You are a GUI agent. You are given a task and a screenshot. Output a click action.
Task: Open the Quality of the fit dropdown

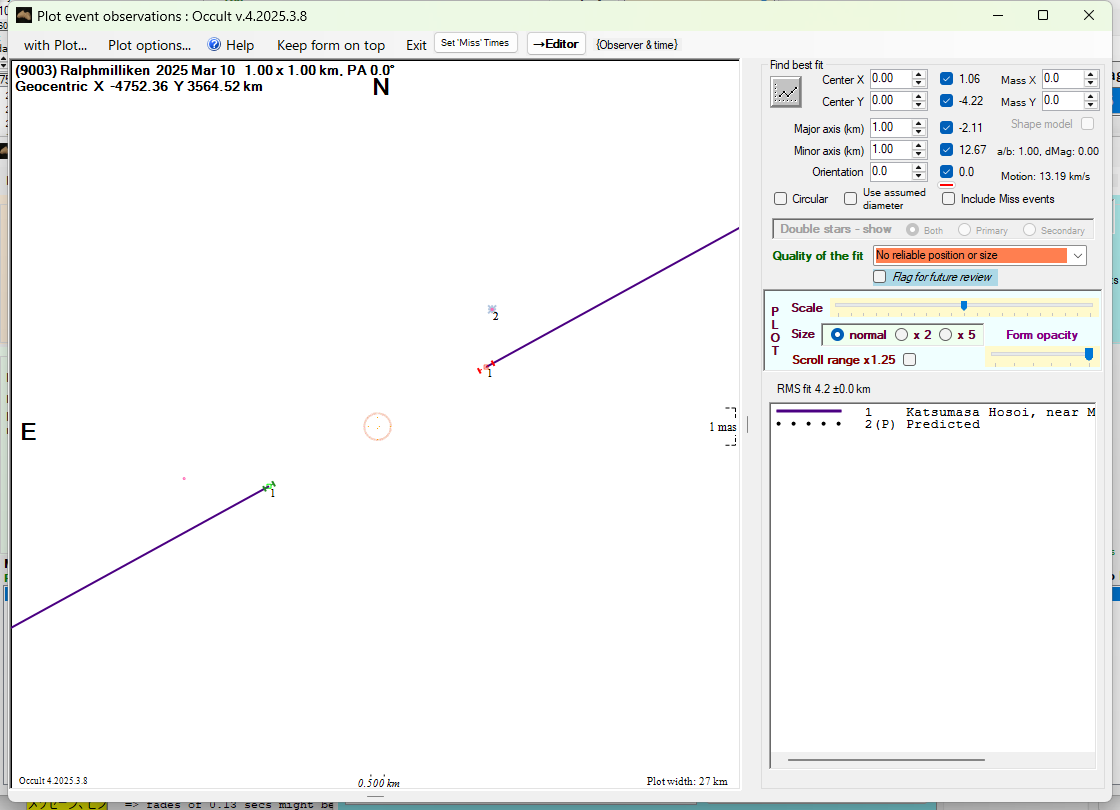pos(1077,256)
